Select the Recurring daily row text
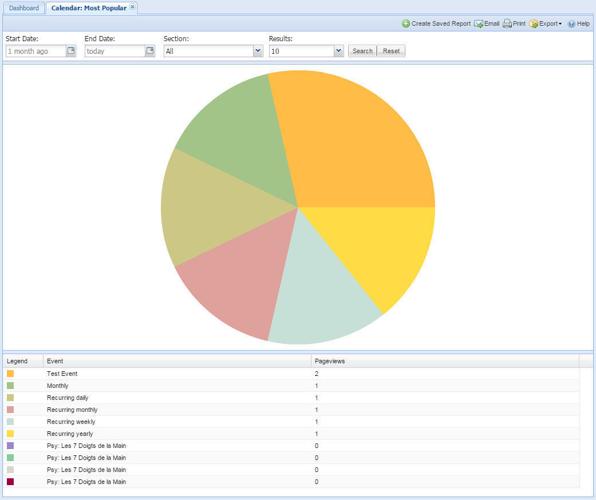 [67, 398]
